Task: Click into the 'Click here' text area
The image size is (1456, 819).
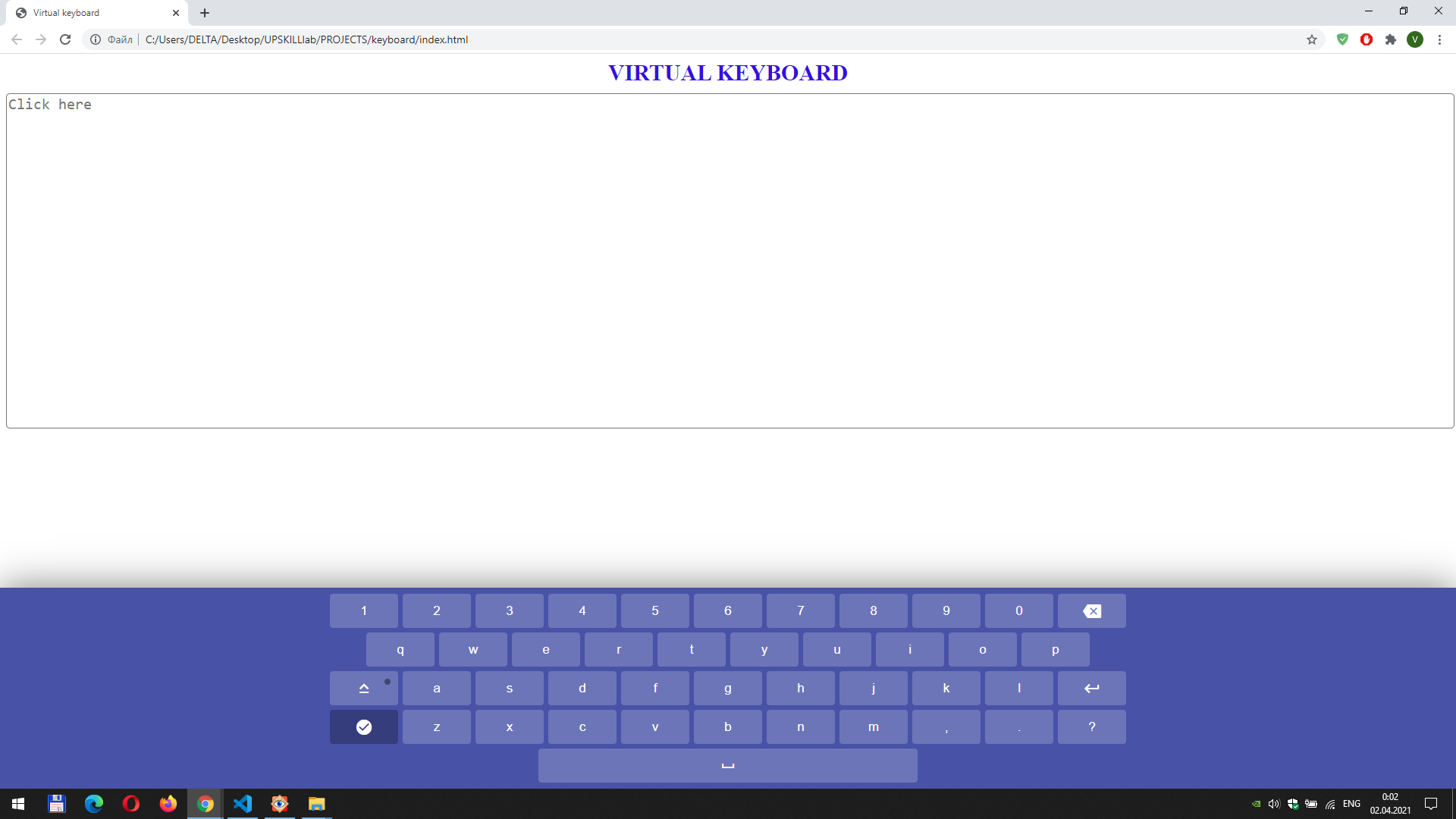Action: 730,261
